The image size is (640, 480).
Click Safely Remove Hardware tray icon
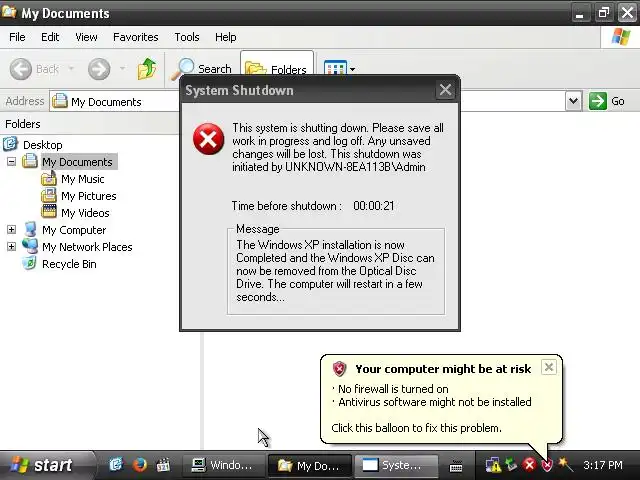511,464
